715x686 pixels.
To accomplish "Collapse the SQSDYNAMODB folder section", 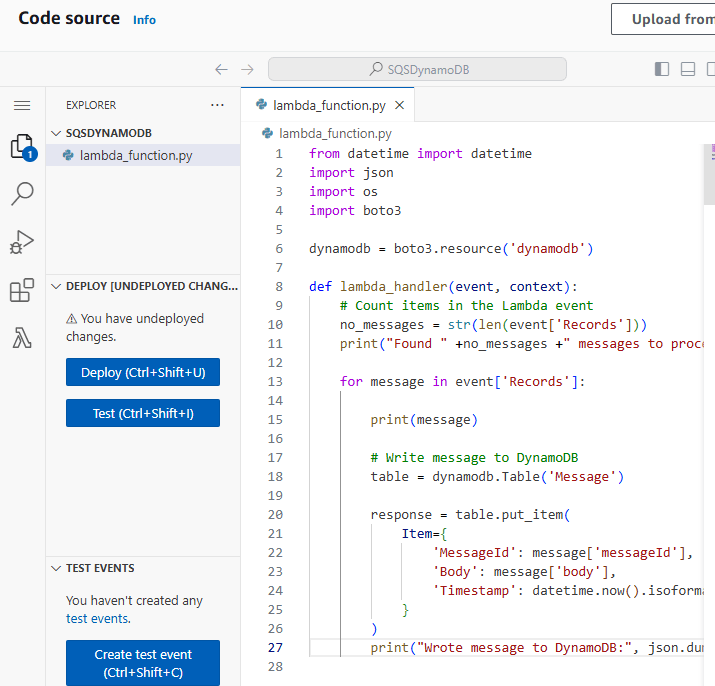I will (x=56, y=133).
